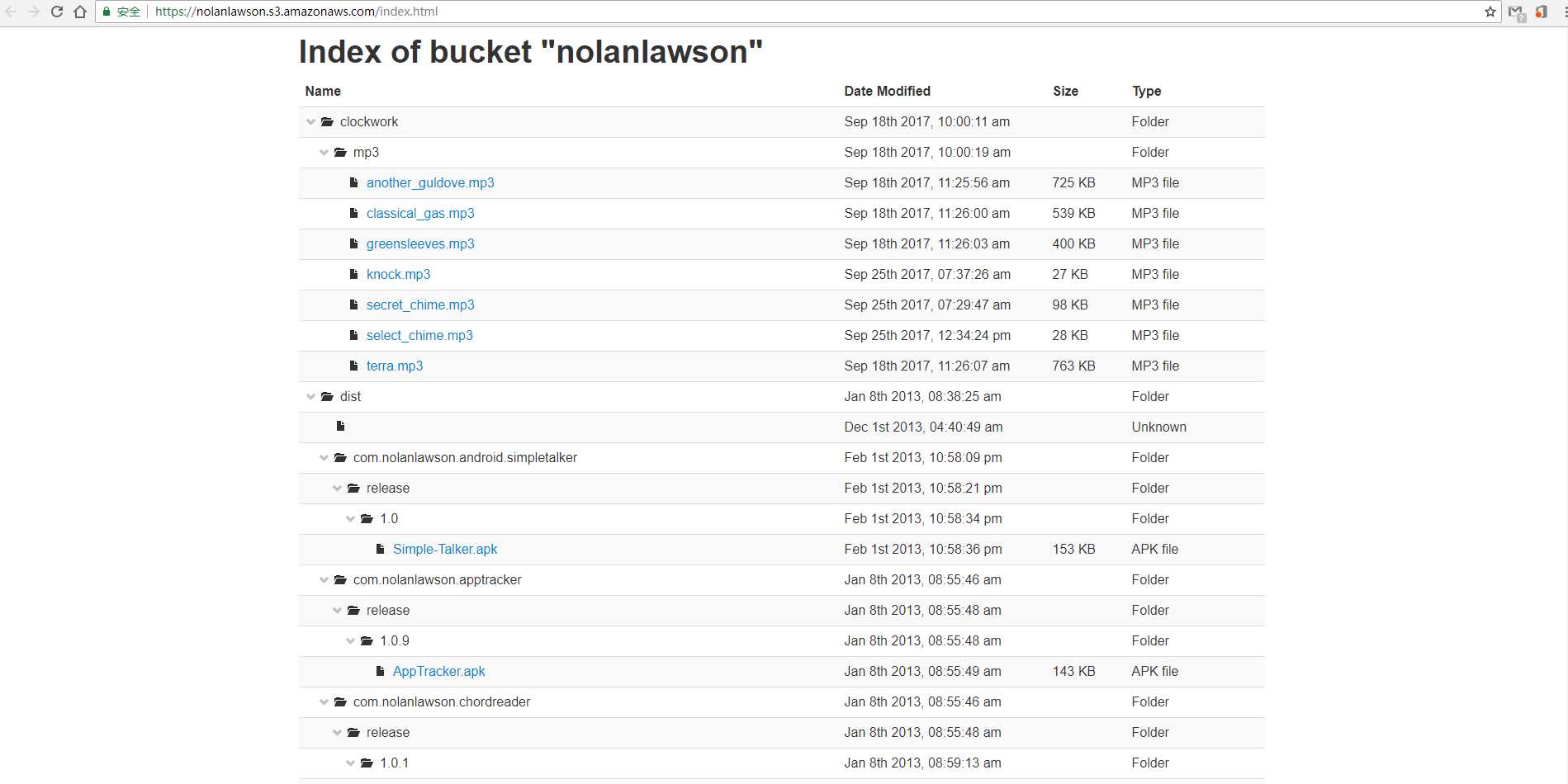Open knock.mp3 link
This screenshot has width=1568, height=784.
click(399, 274)
